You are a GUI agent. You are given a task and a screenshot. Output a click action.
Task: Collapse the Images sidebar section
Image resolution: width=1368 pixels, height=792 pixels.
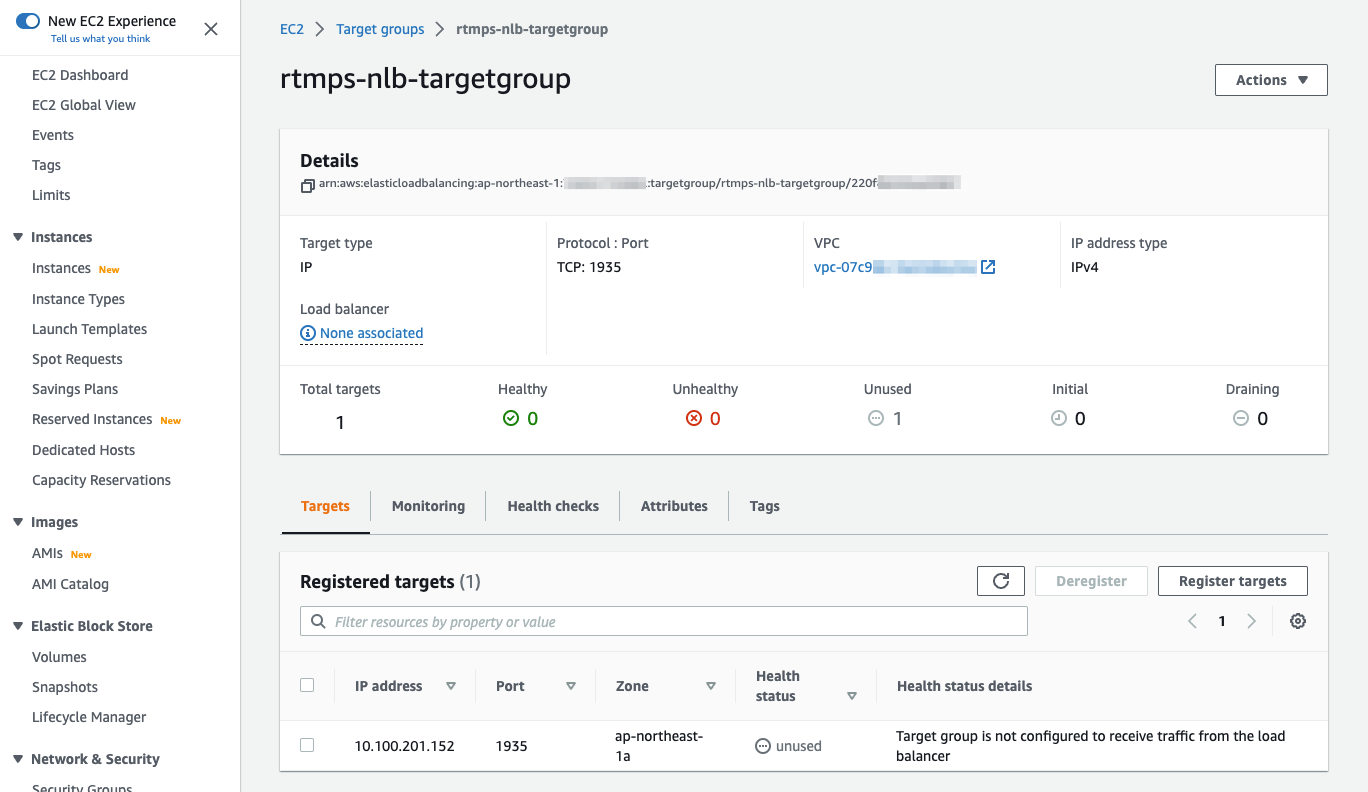(x=18, y=522)
